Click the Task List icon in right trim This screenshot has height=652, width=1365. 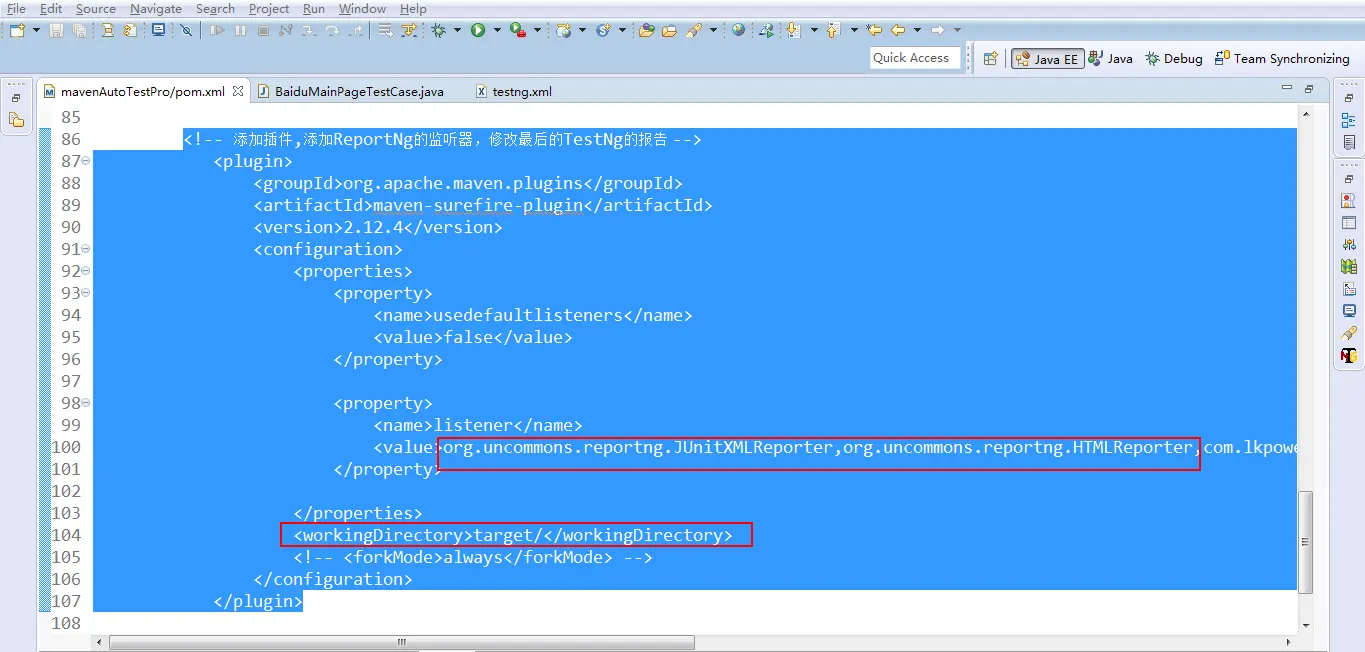coord(1349,143)
